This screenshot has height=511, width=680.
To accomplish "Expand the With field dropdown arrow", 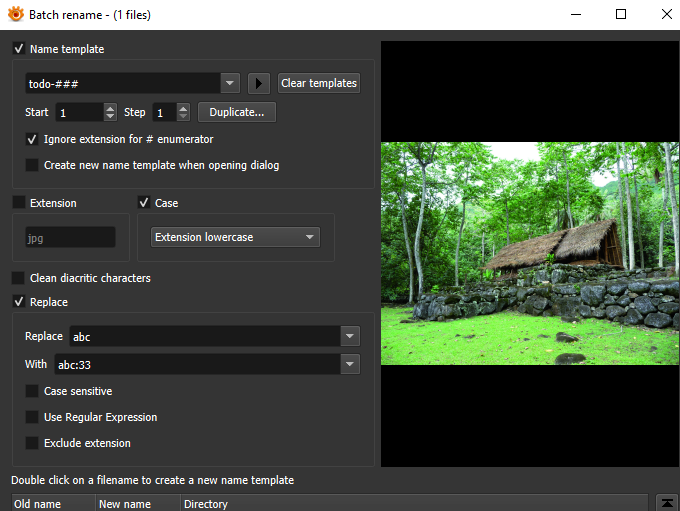I will pyautogui.click(x=349, y=364).
